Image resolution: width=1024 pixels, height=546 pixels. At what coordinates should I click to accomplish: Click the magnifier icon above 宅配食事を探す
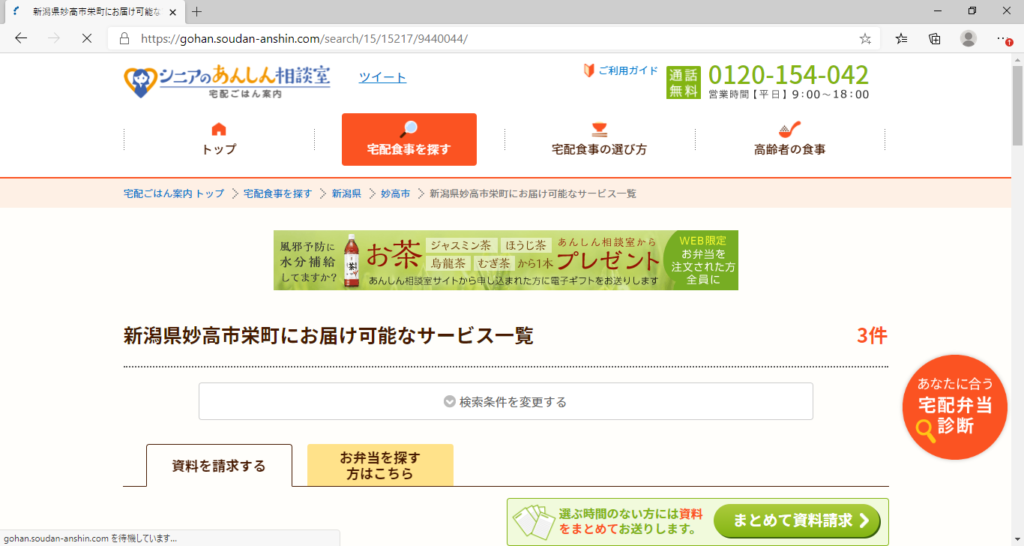[x=409, y=129]
